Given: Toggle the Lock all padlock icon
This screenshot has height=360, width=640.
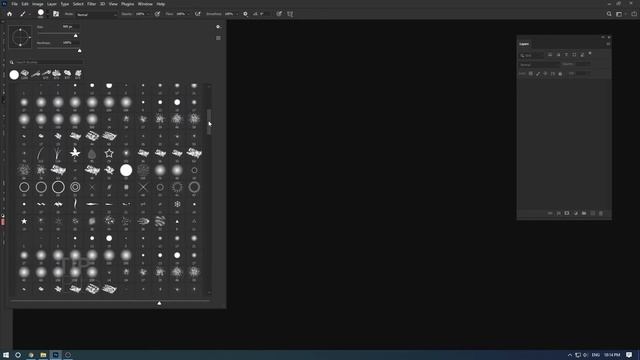Looking at the screenshot, I should pyautogui.click(x=560, y=73).
